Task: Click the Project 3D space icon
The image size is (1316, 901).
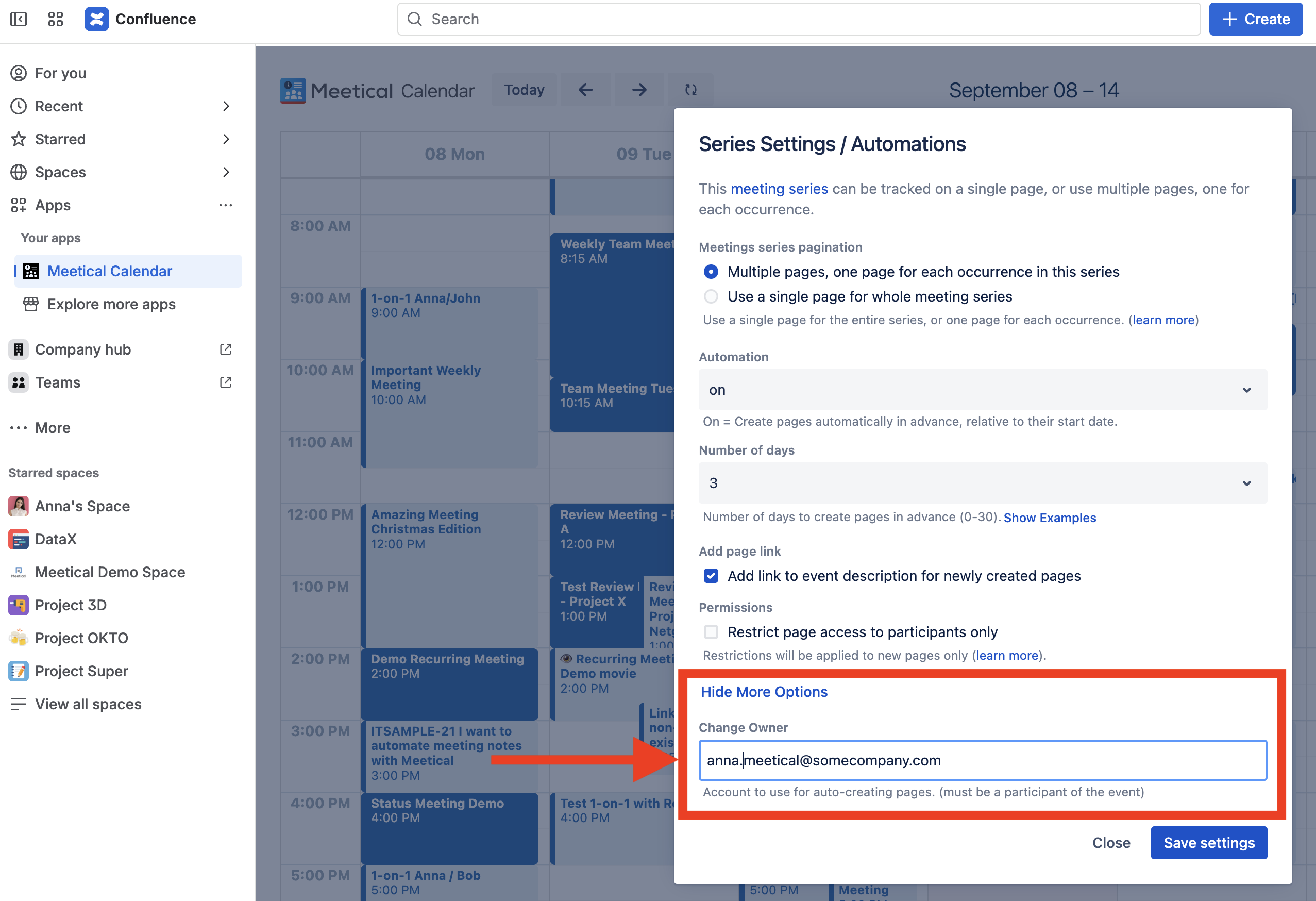Action: click(x=18, y=605)
